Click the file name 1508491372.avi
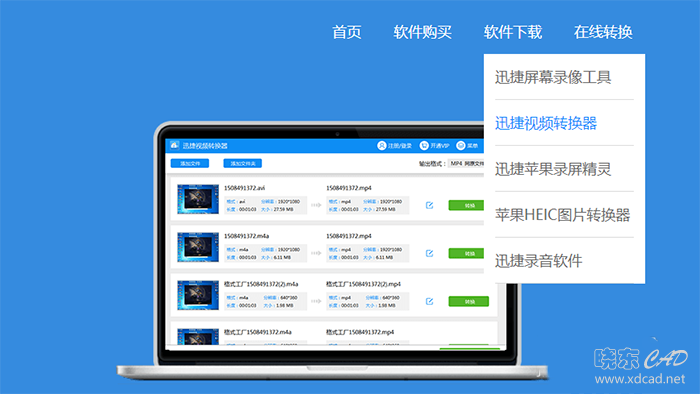 coord(244,188)
